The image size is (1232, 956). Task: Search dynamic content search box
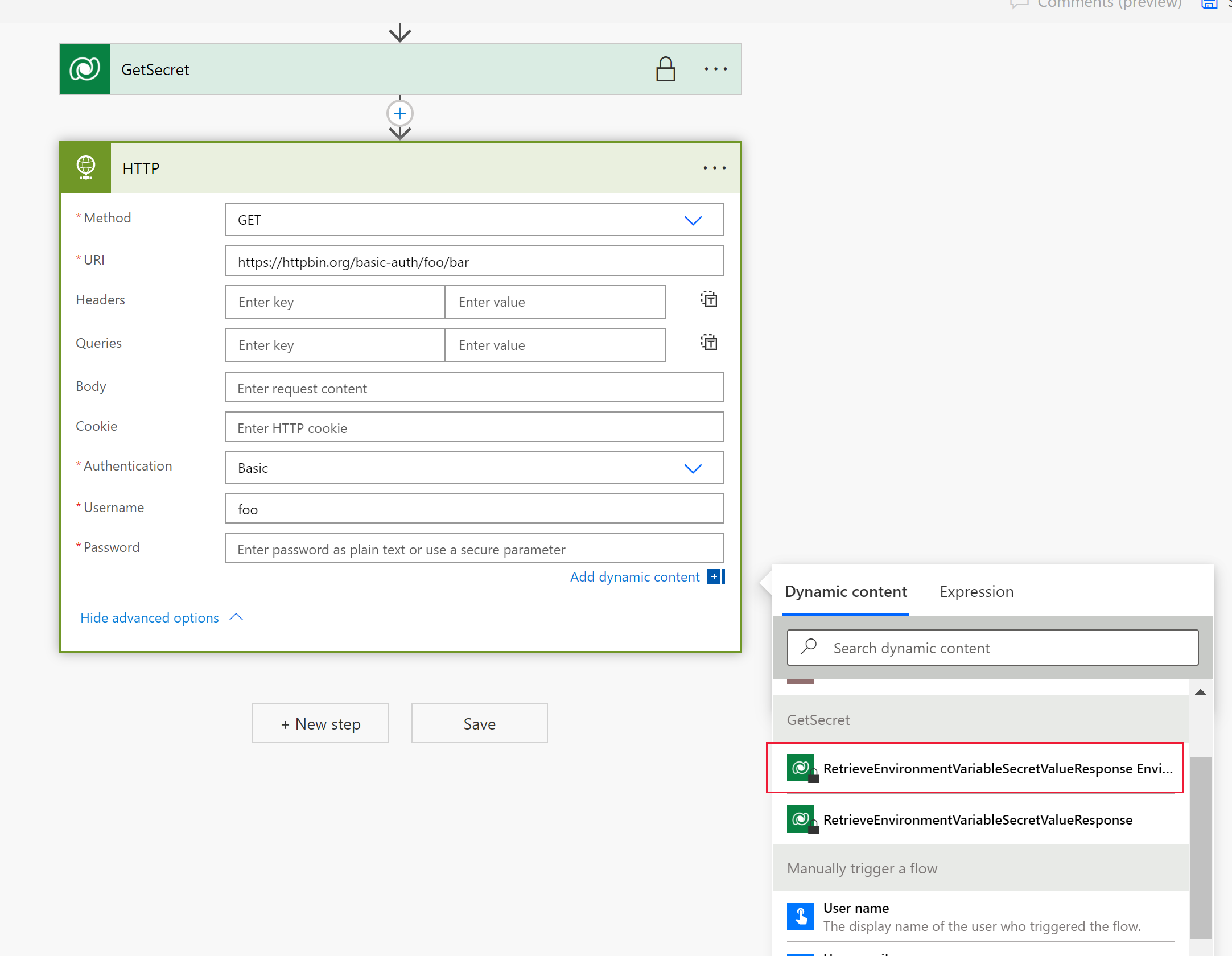991,647
